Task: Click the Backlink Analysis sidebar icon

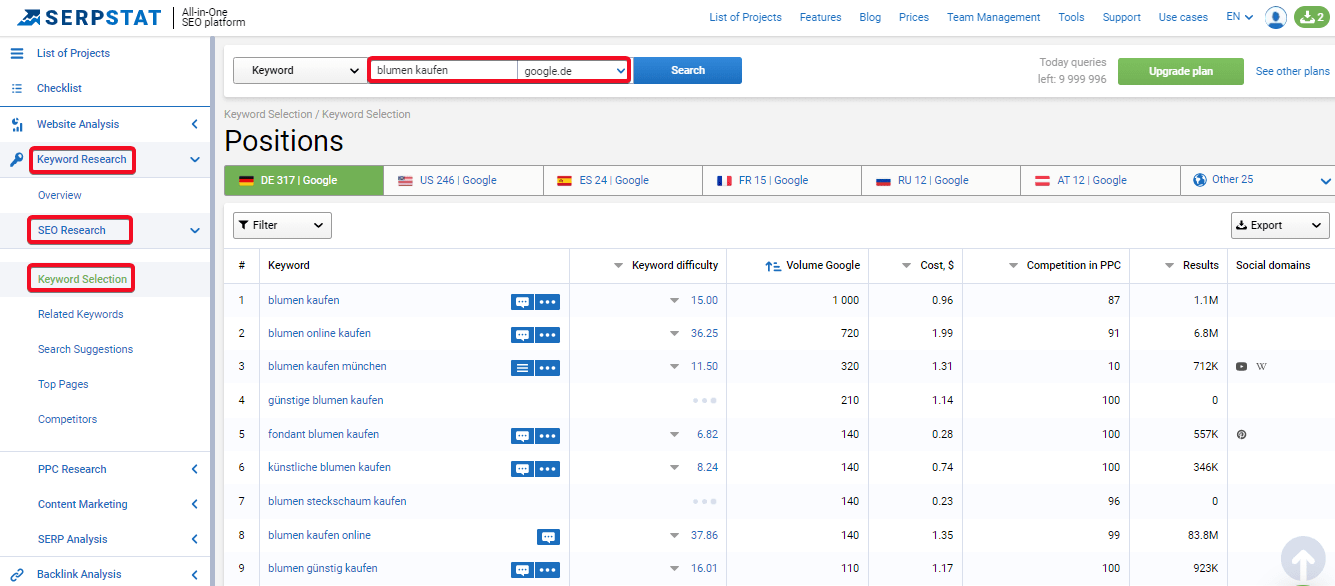Action: 17,574
